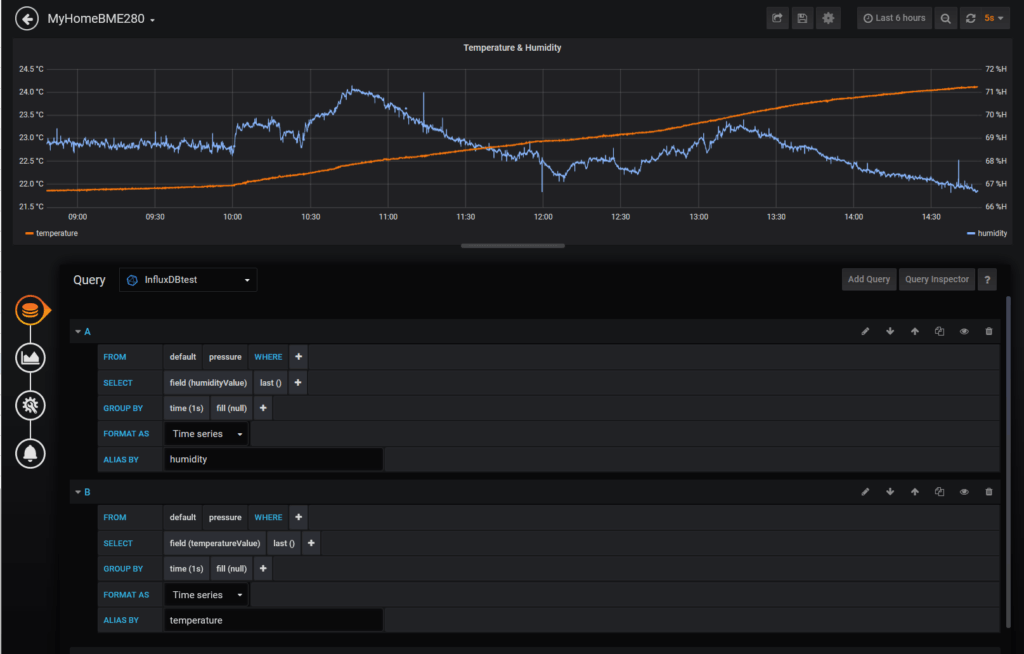The image size is (1024, 654).
Task: Zoom out time range magnifier icon
Action: point(945,18)
